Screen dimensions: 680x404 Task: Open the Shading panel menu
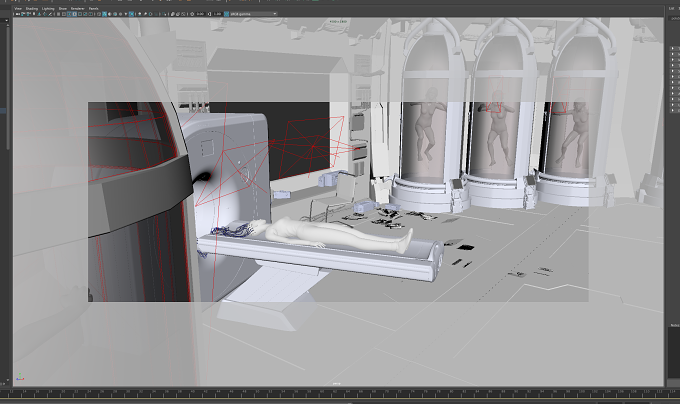(x=32, y=9)
